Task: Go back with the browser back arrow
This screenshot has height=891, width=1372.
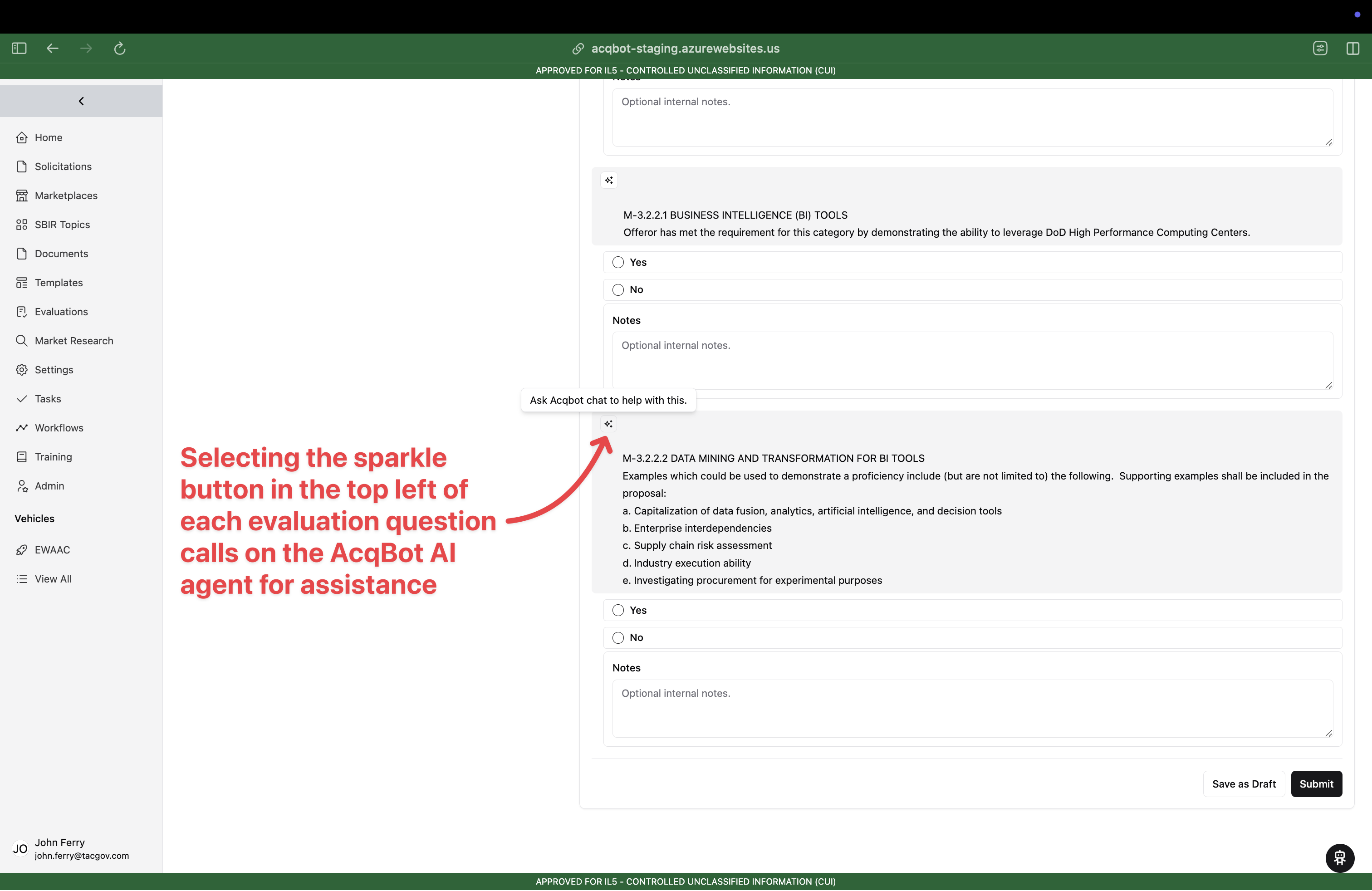Action: 53,49
